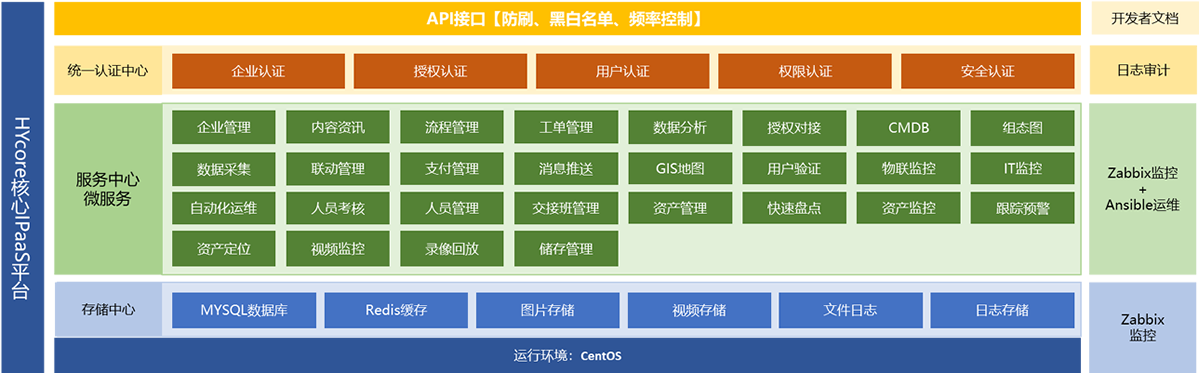Click the MYSQL数据库 storage block
Screen dimensions: 1199x373
pos(244,310)
